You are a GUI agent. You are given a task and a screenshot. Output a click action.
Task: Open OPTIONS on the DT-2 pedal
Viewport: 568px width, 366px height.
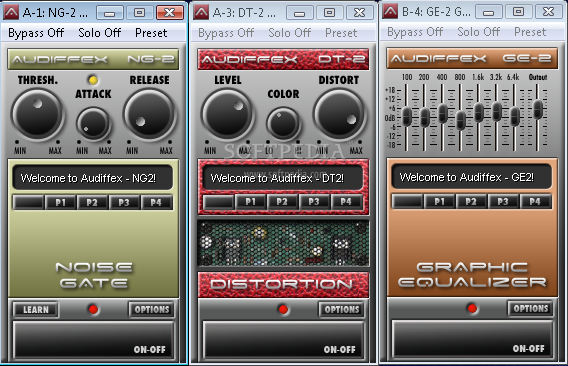pyautogui.click(x=342, y=309)
